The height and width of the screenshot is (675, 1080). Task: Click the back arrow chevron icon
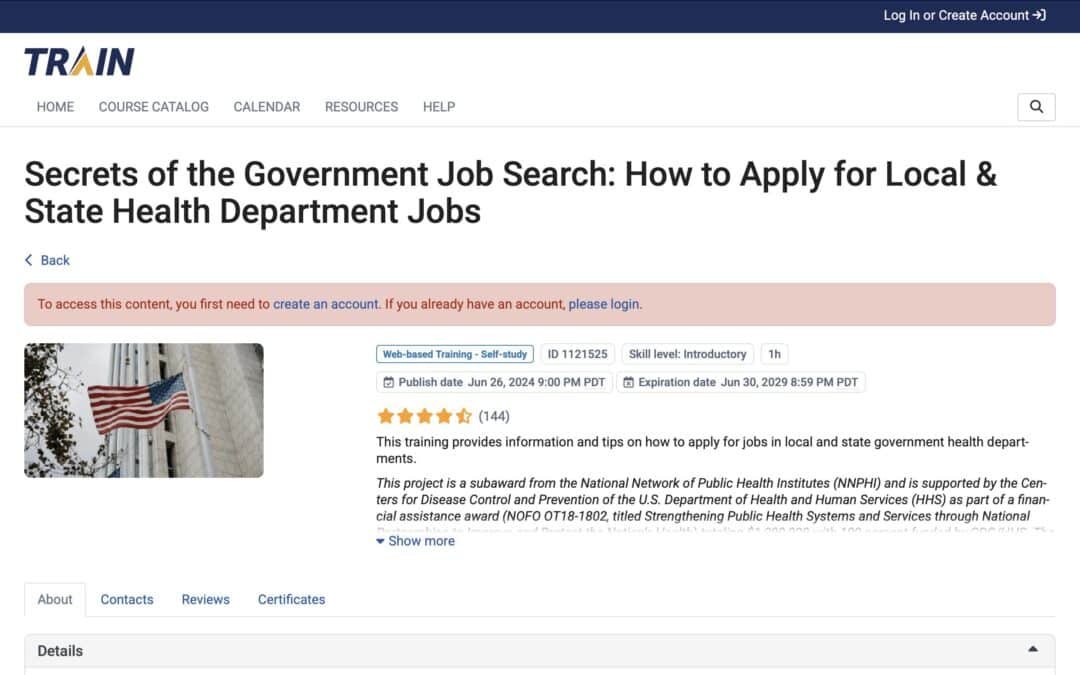click(27, 260)
